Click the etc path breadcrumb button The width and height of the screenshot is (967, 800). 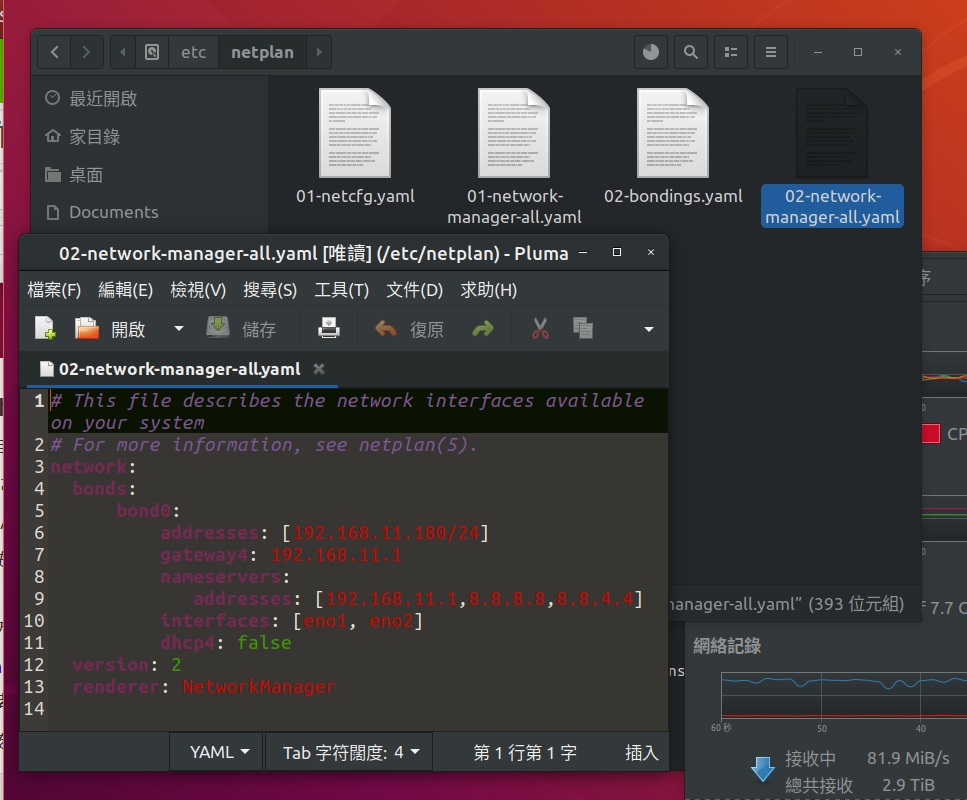[x=193, y=52]
